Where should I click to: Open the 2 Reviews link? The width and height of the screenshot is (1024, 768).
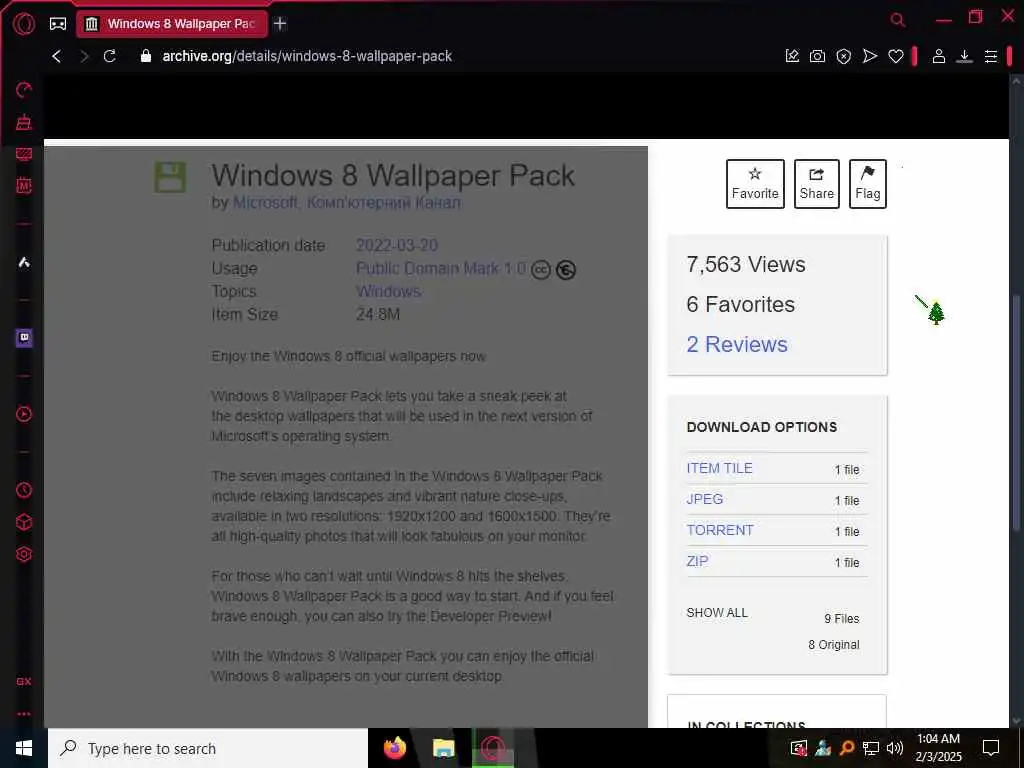[737, 344]
